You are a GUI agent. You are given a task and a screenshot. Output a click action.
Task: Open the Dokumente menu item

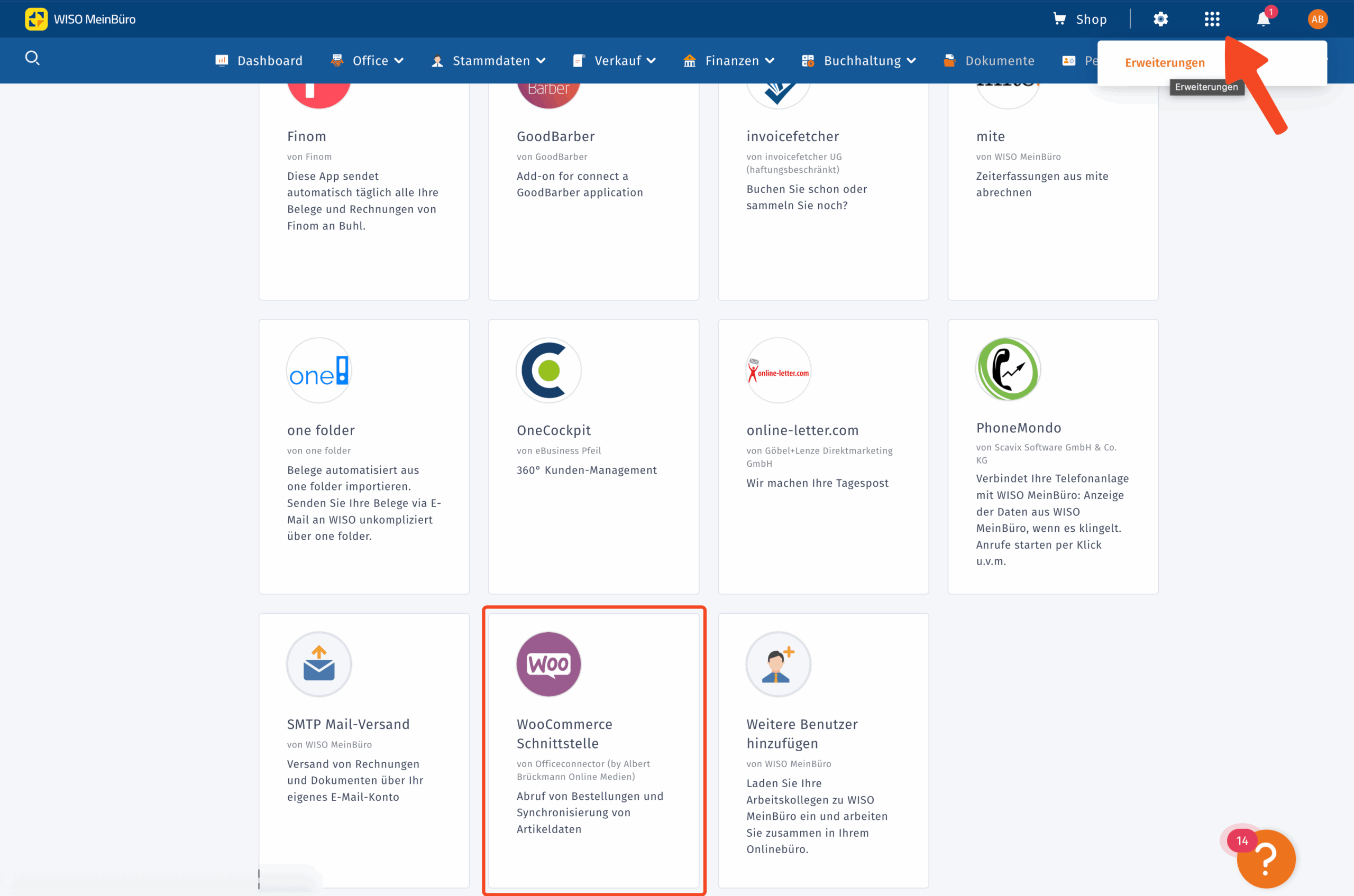tap(989, 61)
